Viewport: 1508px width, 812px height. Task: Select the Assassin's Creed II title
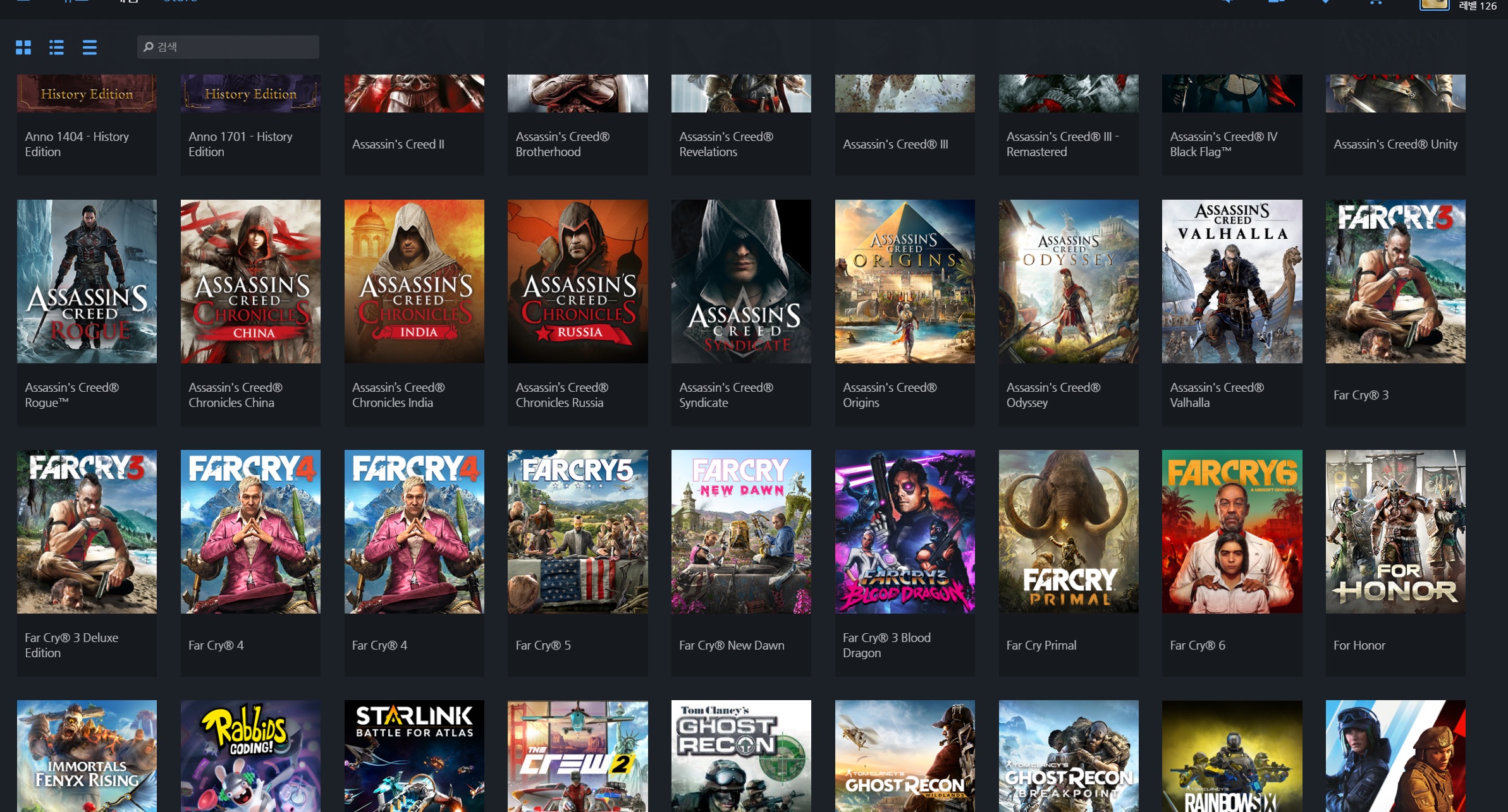tap(398, 144)
